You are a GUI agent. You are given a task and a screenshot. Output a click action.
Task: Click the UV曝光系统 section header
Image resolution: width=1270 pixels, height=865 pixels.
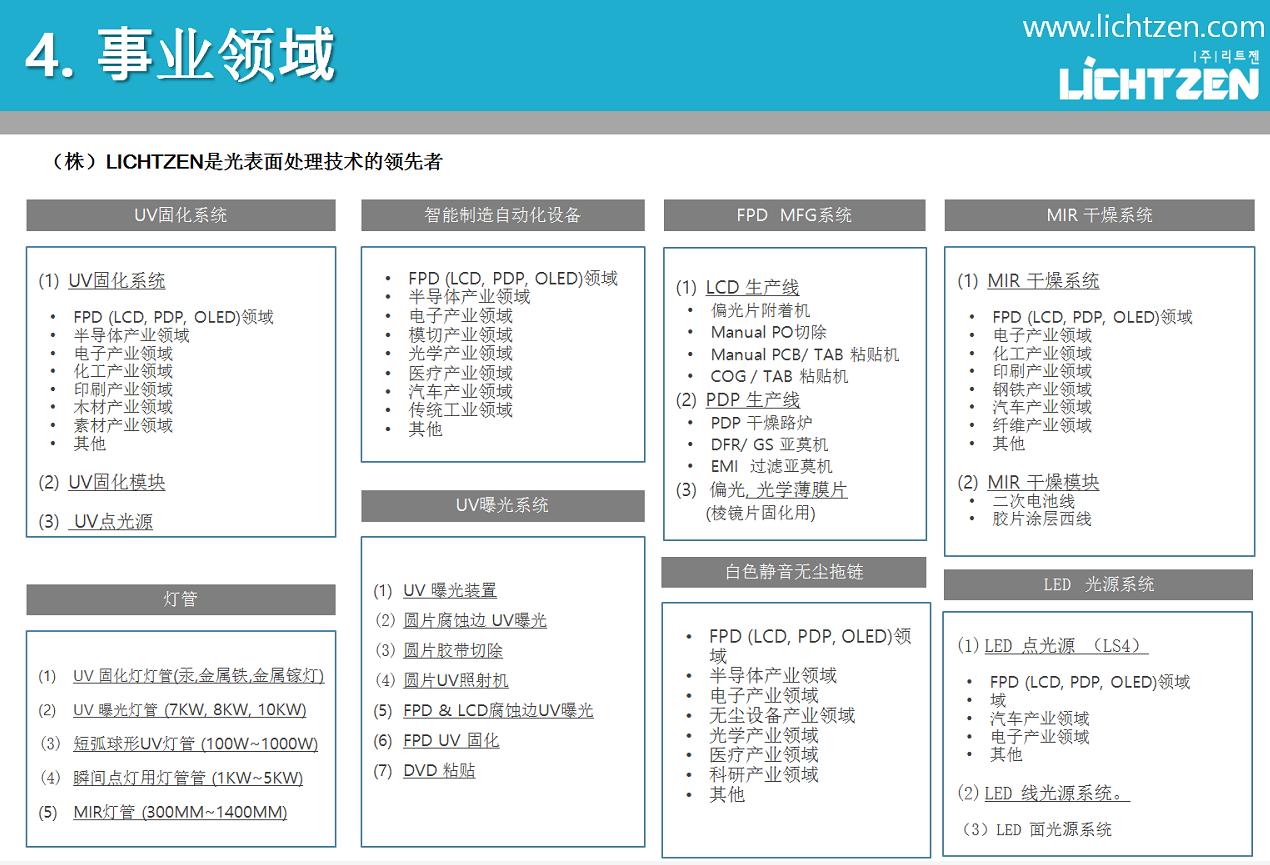click(502, 506)
